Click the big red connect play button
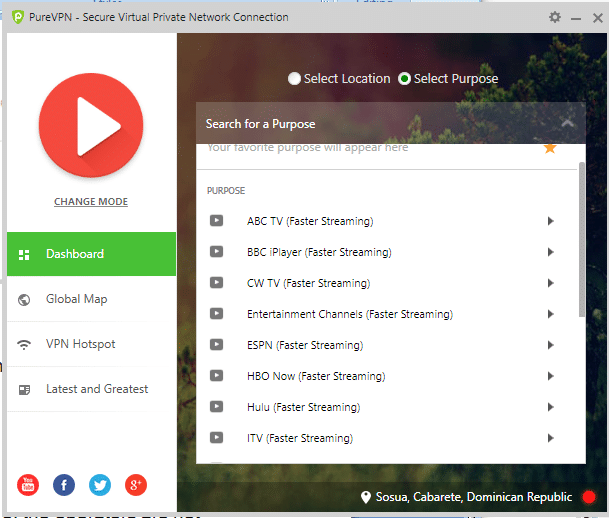609x518 pixels. point(91,125)
